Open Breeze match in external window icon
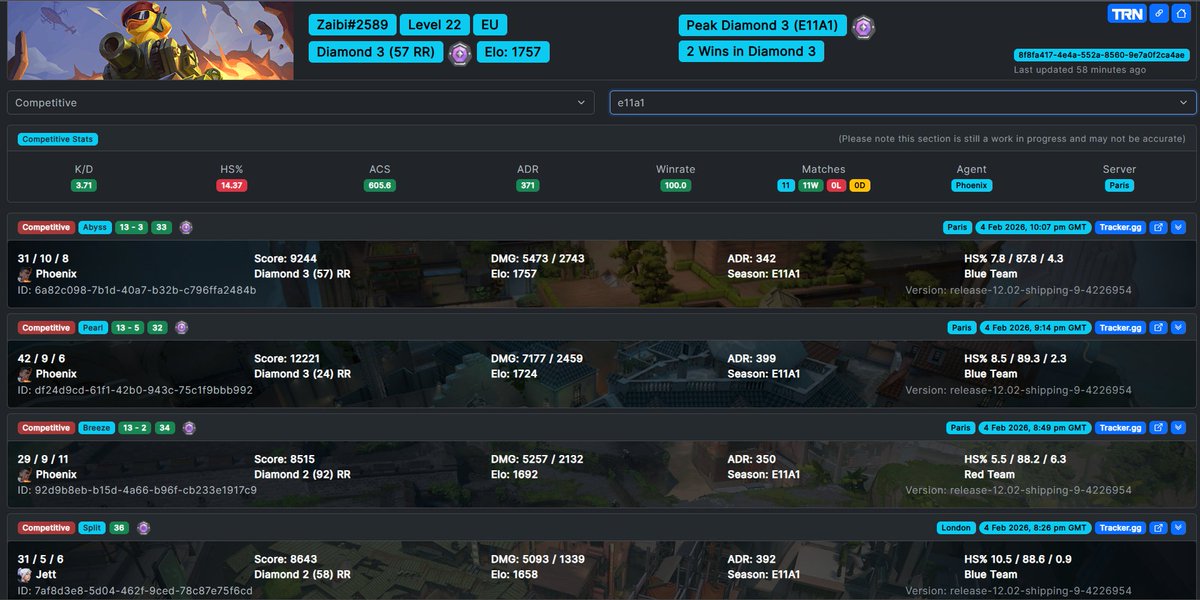This screenshot has width=1200, height=600. click(1158, 428)
